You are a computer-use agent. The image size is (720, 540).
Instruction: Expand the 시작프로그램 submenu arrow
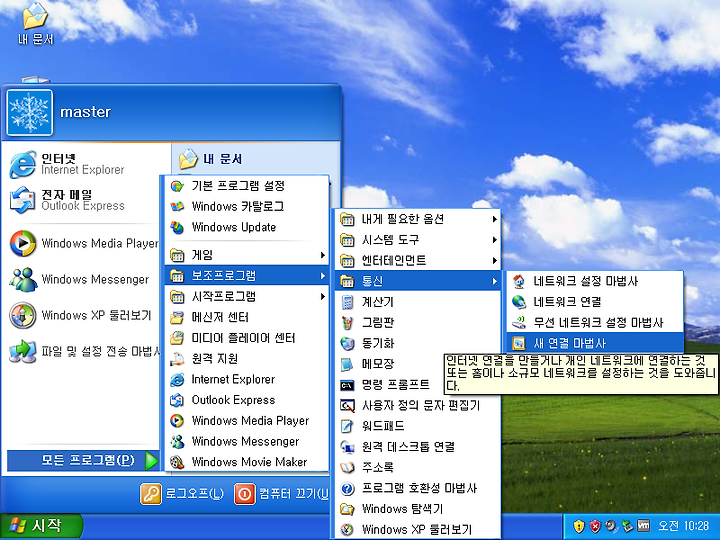323,297
